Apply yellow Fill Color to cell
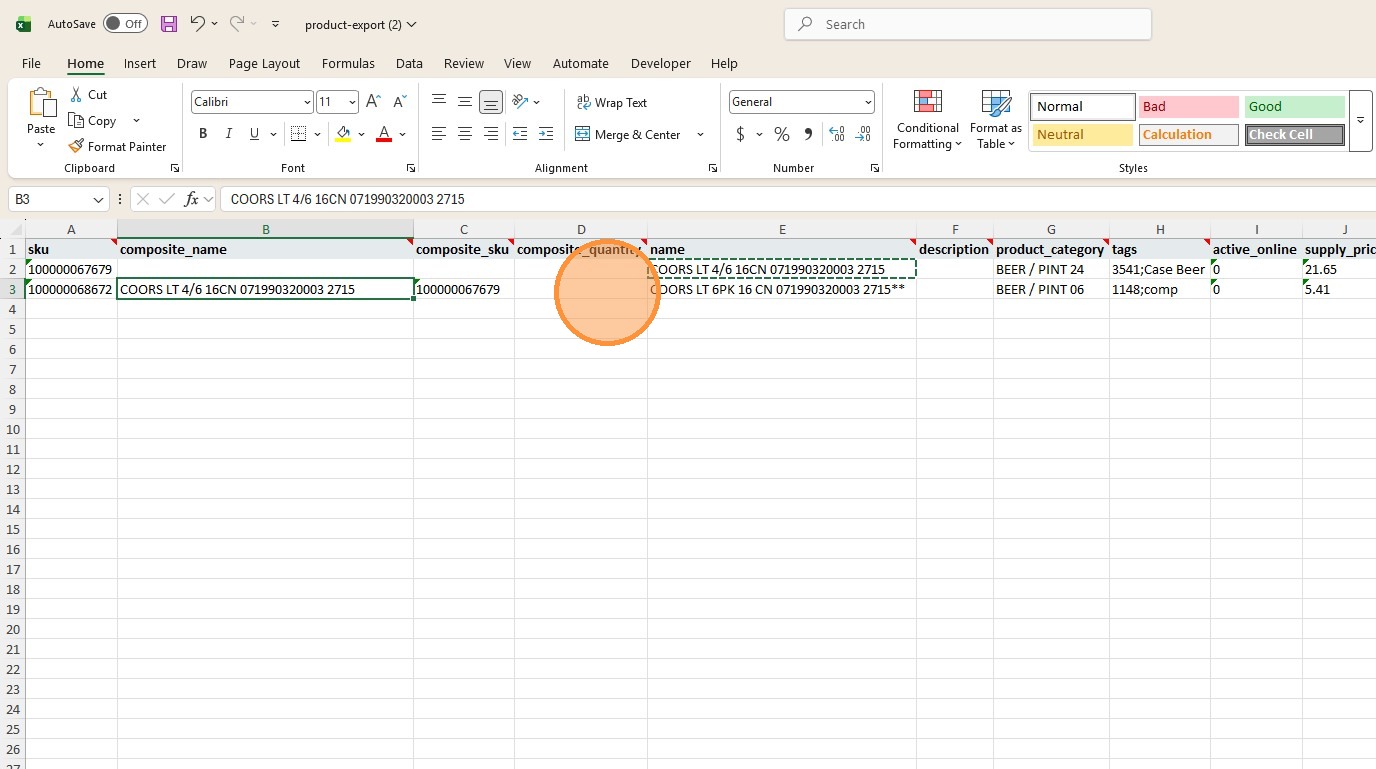The image size is (1376, 769). (x=343, y=134)
